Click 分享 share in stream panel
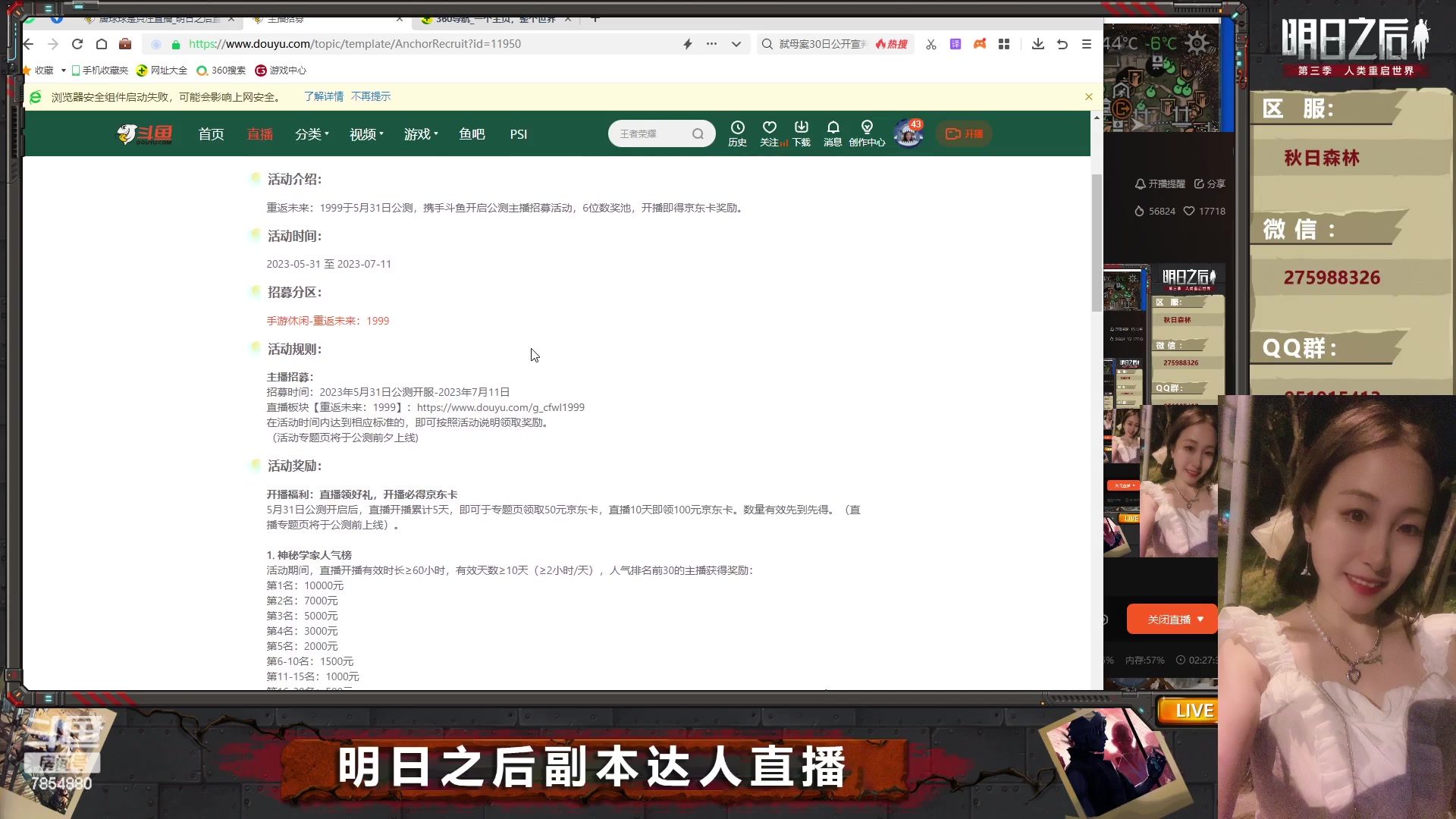This screenshot has height=819, width=1456. tap(1210, 184)
